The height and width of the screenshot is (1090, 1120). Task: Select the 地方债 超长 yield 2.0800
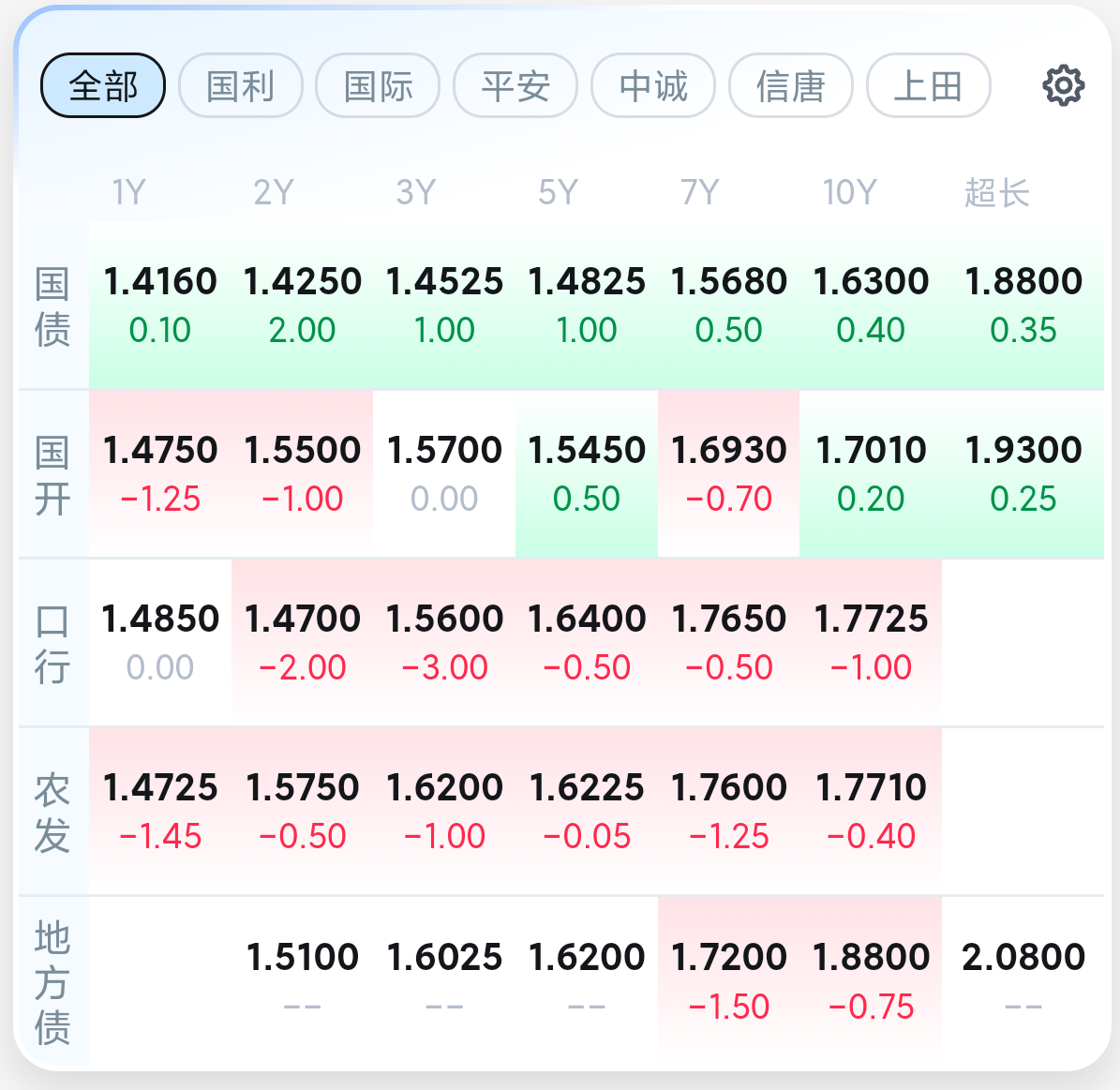(1023, 981)
